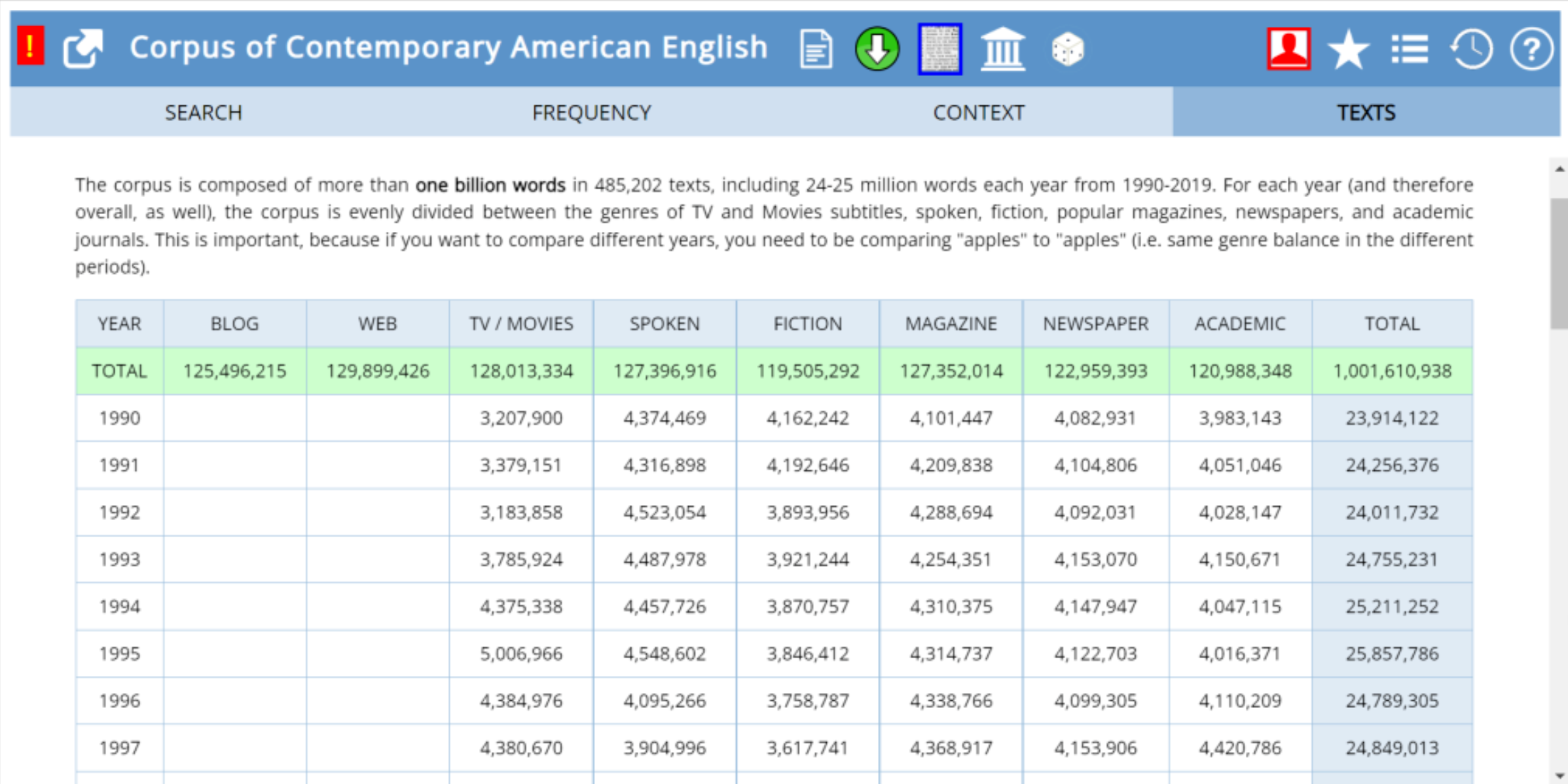The image size is (1568, 784).
Task: Click 1997 TV/Movies value 4,380,670
Action: click(x=521, y=749)
